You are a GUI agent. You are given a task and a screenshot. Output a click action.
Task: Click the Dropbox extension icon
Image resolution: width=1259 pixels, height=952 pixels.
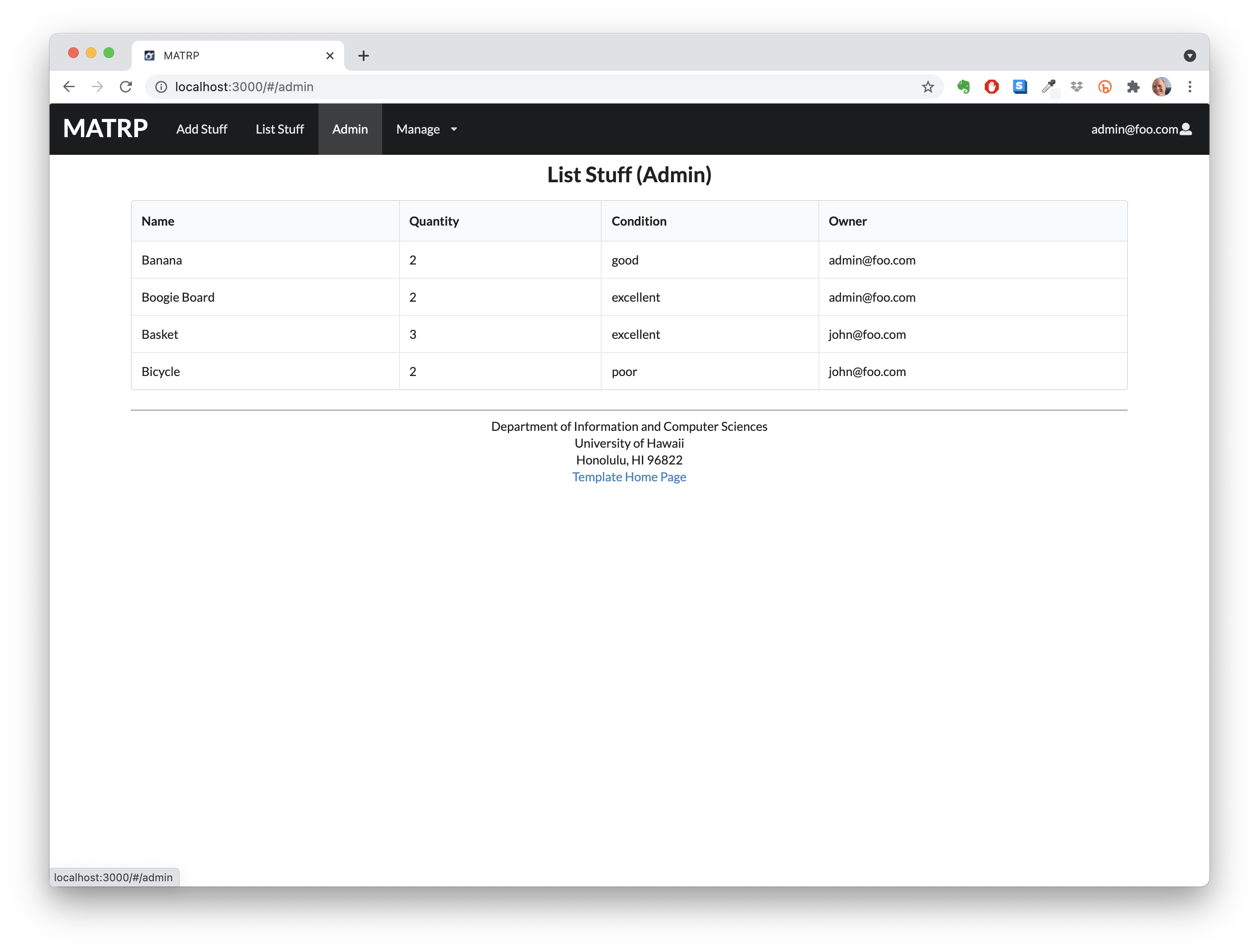point(1076,87)
